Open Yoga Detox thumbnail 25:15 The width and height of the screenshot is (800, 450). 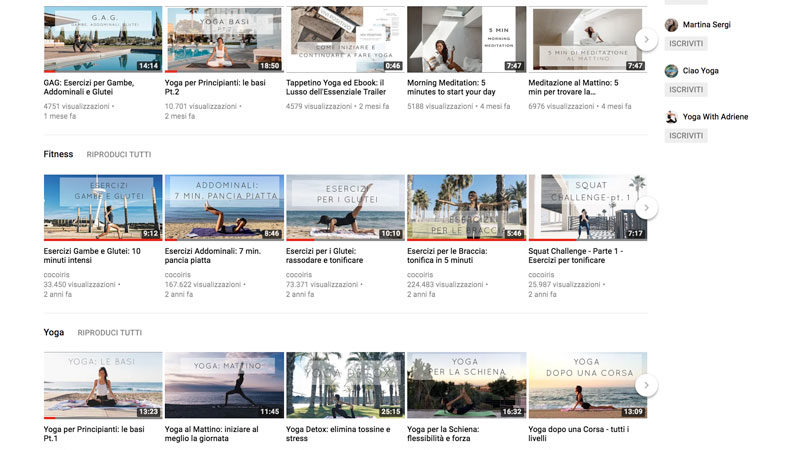345,385
